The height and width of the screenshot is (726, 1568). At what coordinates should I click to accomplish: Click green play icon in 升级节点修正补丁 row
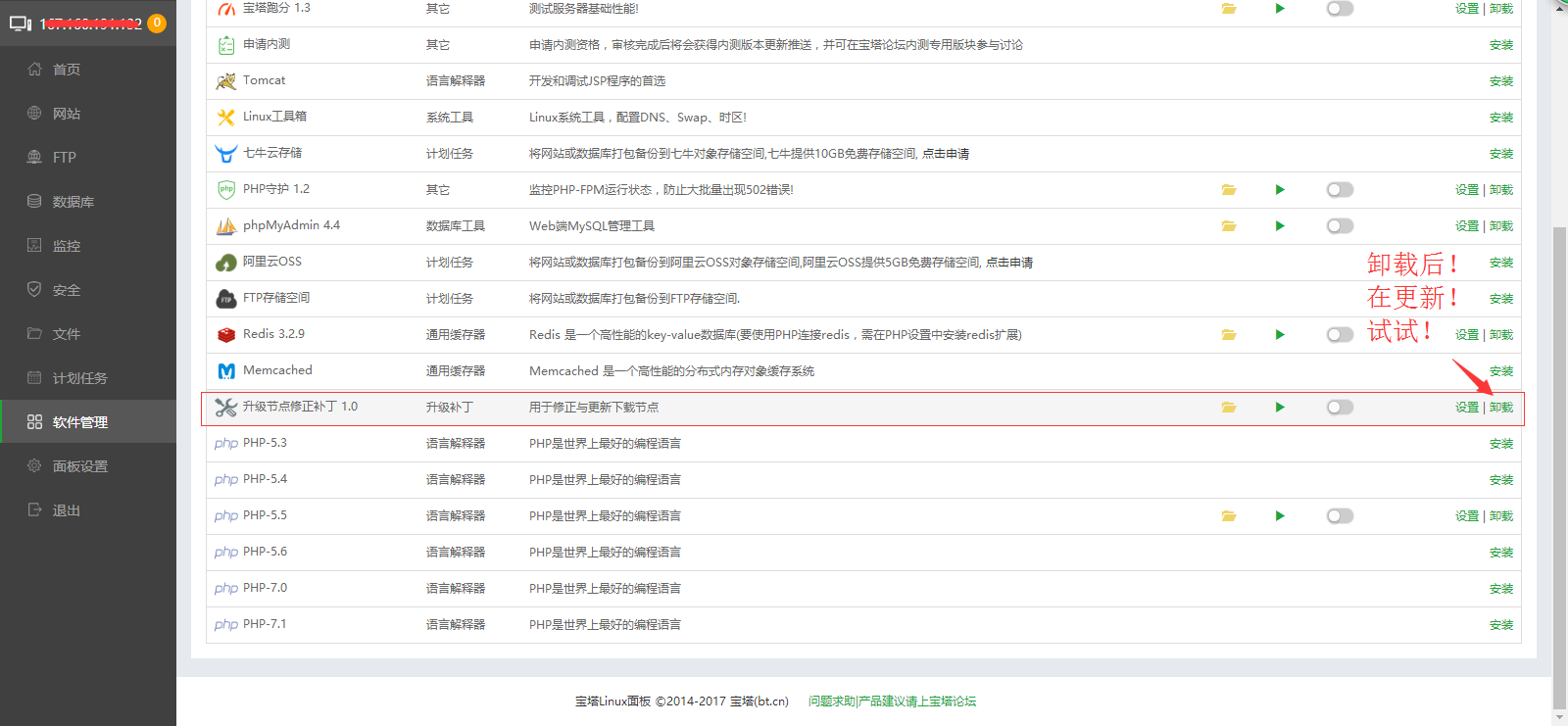[x=1280, y=408]
